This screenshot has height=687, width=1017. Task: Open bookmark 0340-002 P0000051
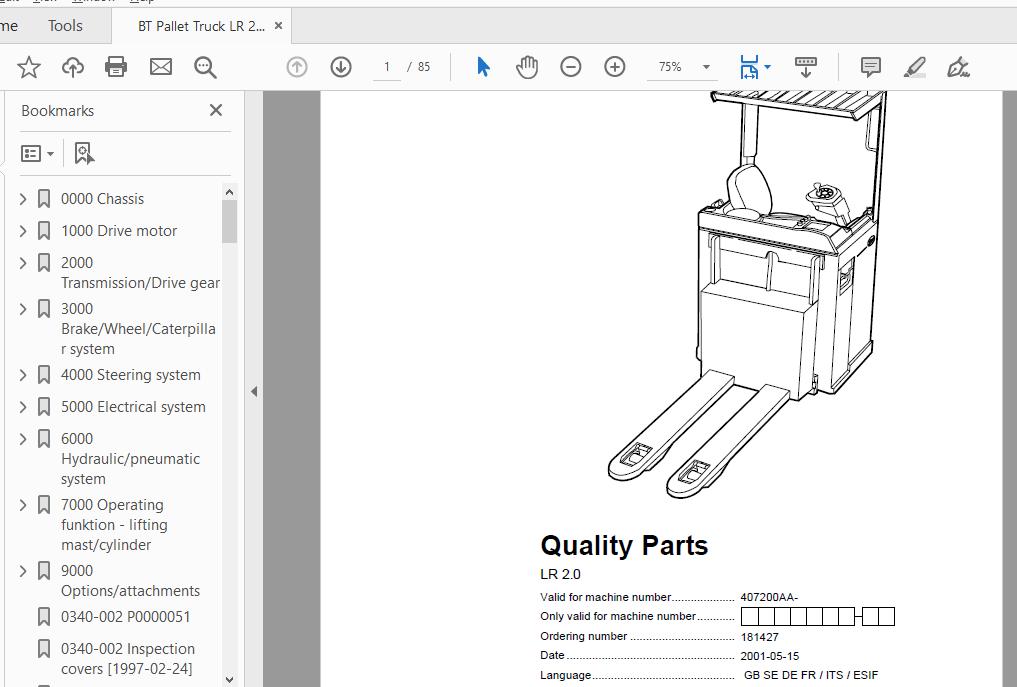126,616
